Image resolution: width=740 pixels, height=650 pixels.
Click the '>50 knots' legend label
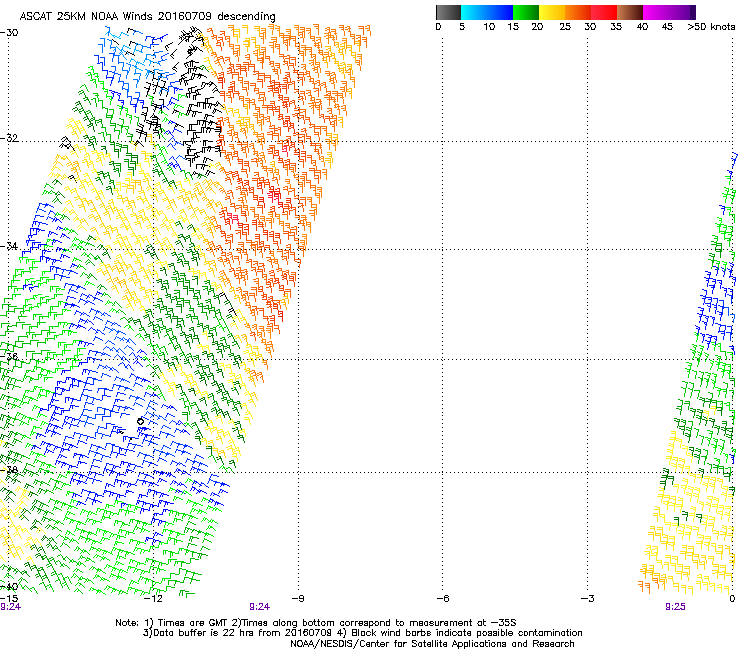tap(711, 27)
